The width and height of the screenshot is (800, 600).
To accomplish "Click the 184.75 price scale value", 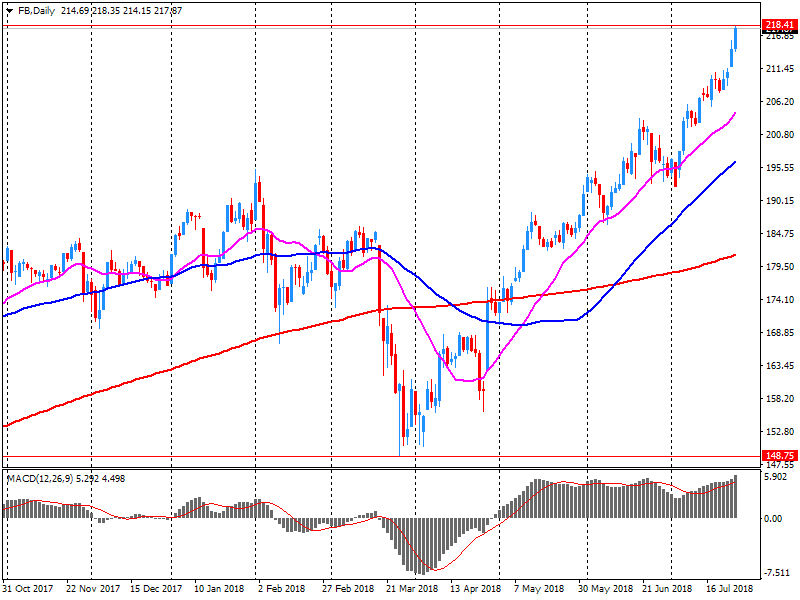I will coord(781,234).
